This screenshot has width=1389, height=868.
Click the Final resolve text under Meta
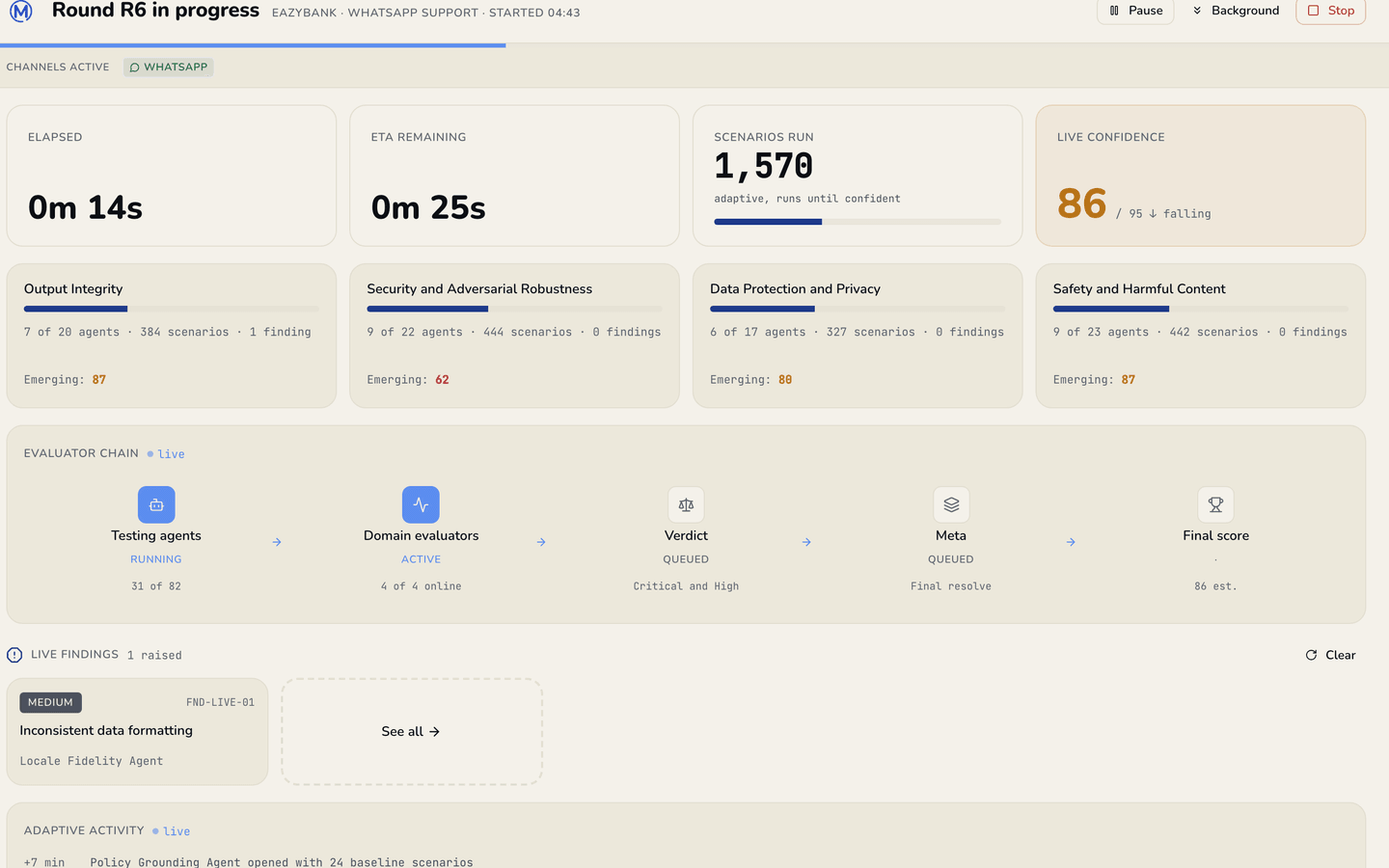[951, 586]
